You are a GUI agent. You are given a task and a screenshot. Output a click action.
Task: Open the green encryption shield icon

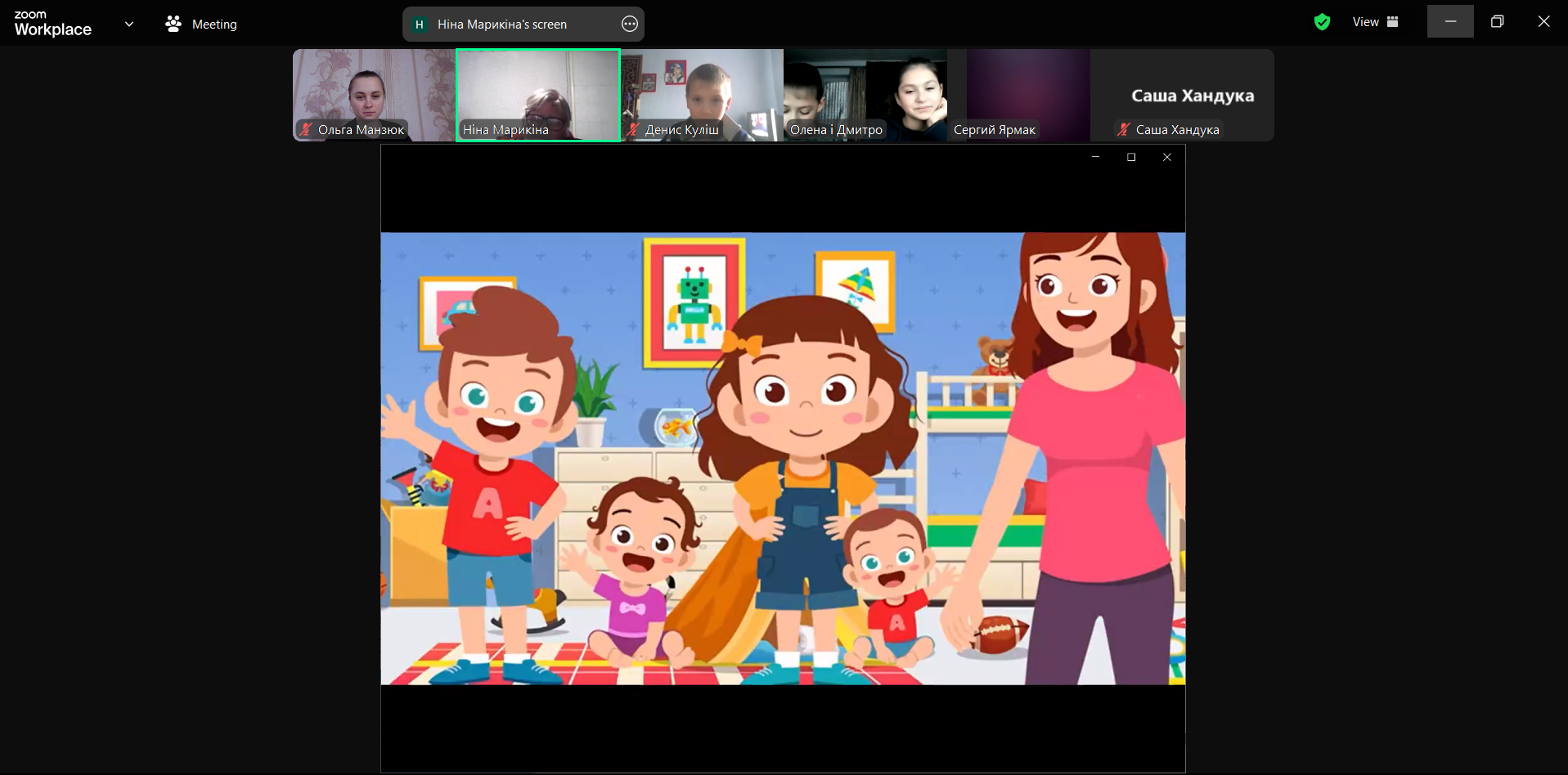tap(1322, 22)
